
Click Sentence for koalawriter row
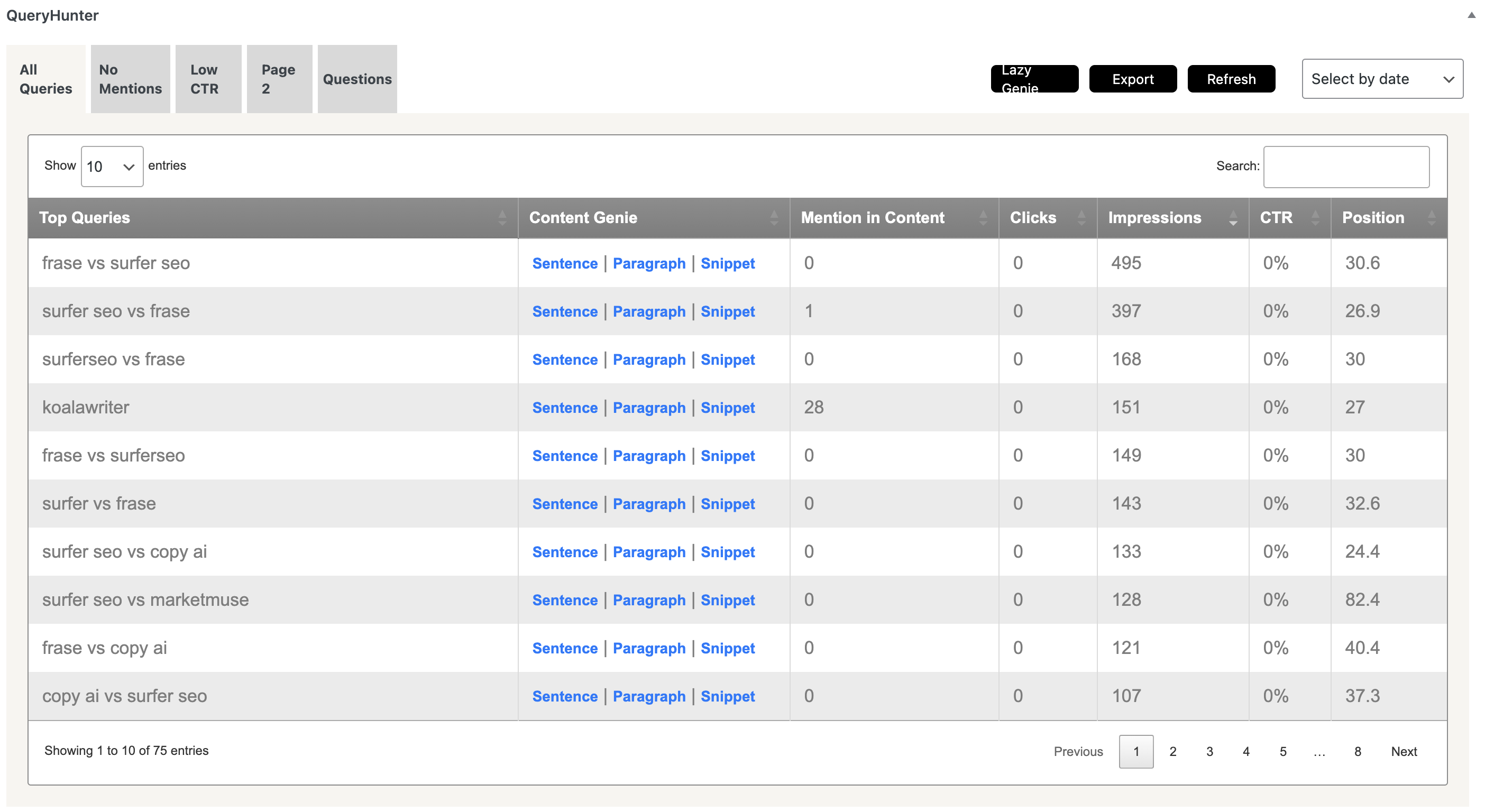565,408
